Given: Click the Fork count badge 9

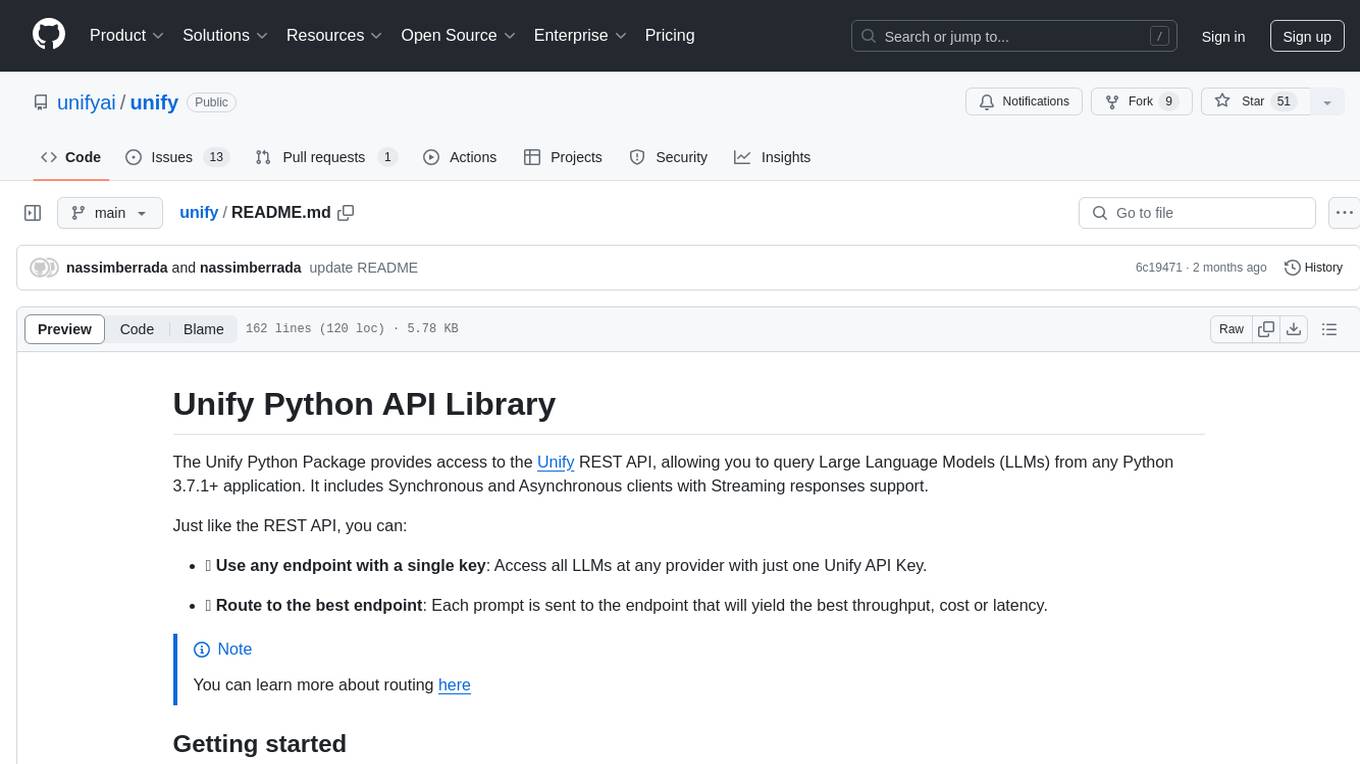Looking at the screenshot, I should pyautogui.click(x=1168, y=101).
